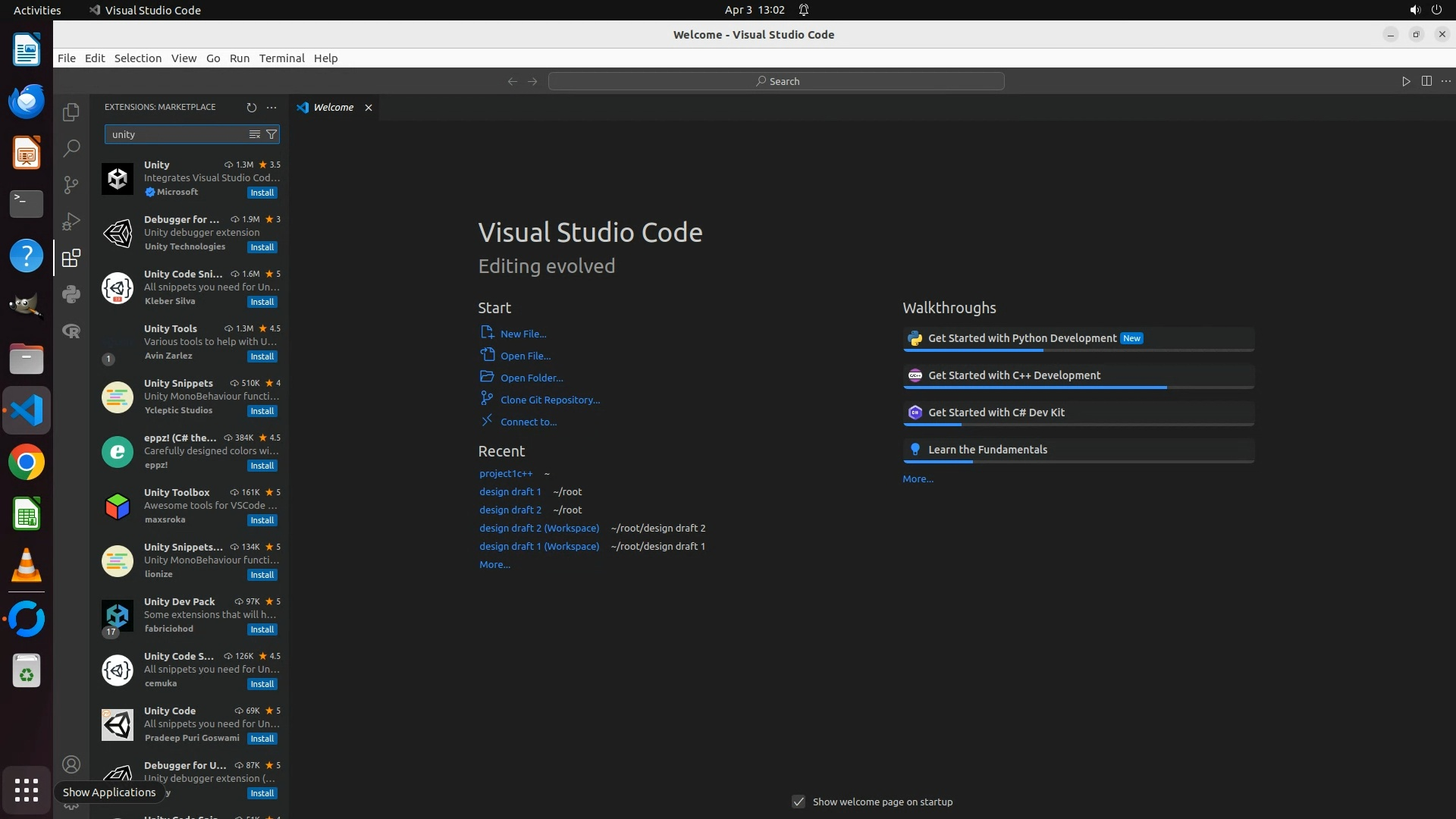Open the Run and Debug view
The image size is (1456, 819).
click(71, 221)
